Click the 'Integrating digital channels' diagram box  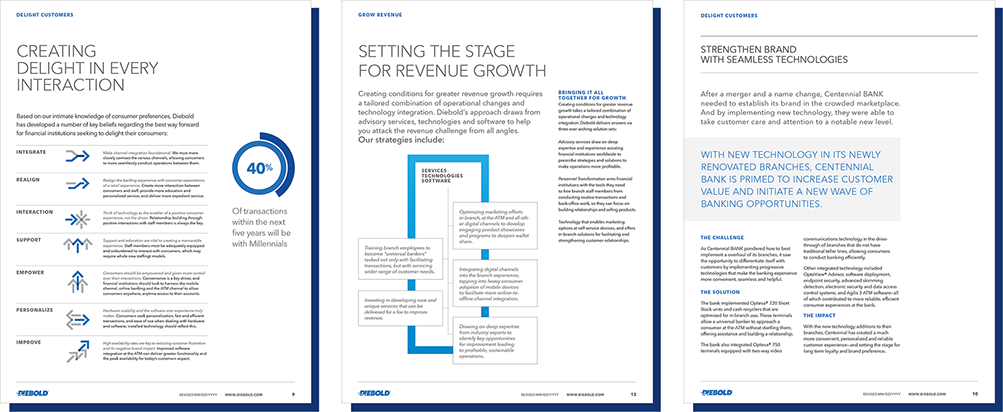click(x=496, y=283)
